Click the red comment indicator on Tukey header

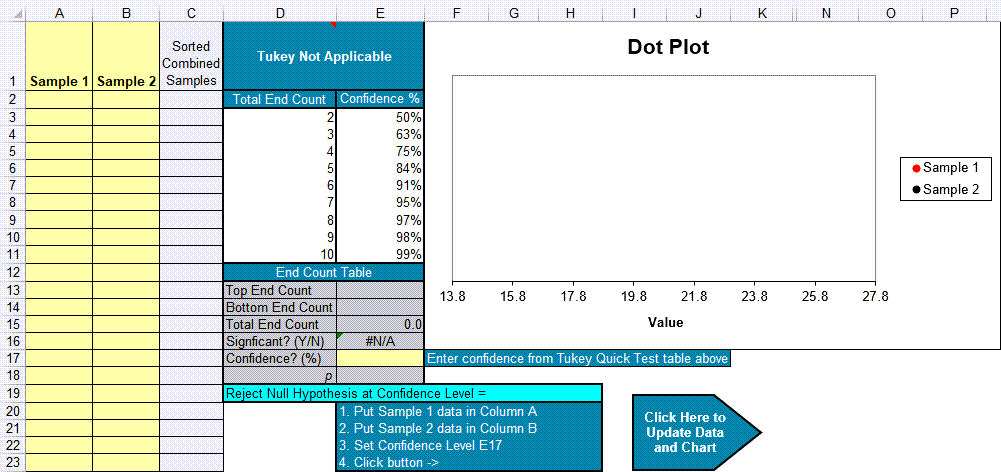point(332,24)
